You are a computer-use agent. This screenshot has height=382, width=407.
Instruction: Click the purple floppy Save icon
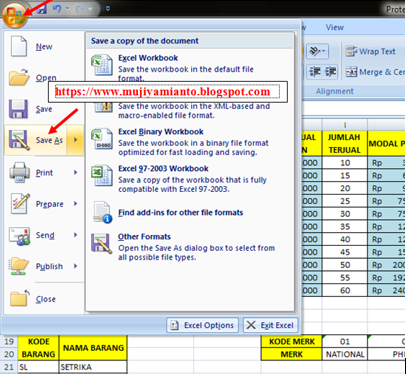point(18,109)
